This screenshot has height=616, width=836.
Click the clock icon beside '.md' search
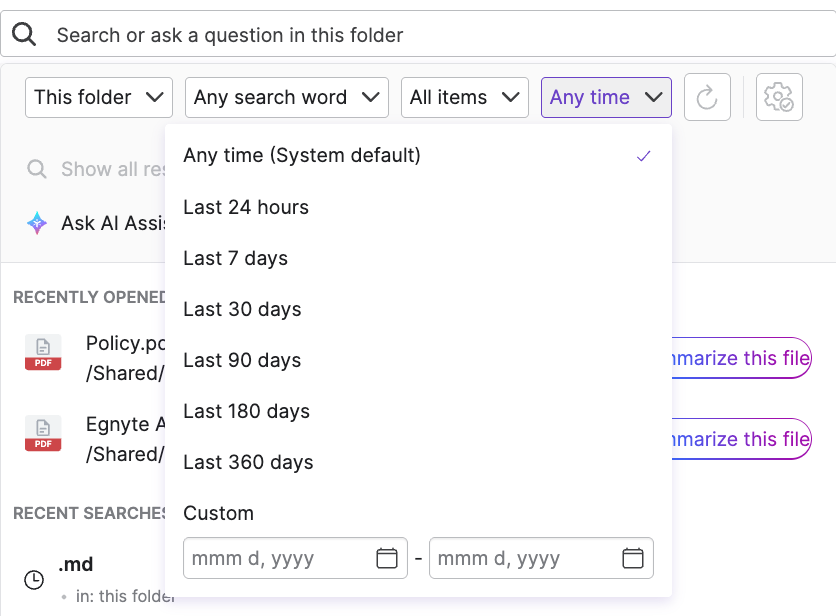pyautogui.click(x=34, y=580)
